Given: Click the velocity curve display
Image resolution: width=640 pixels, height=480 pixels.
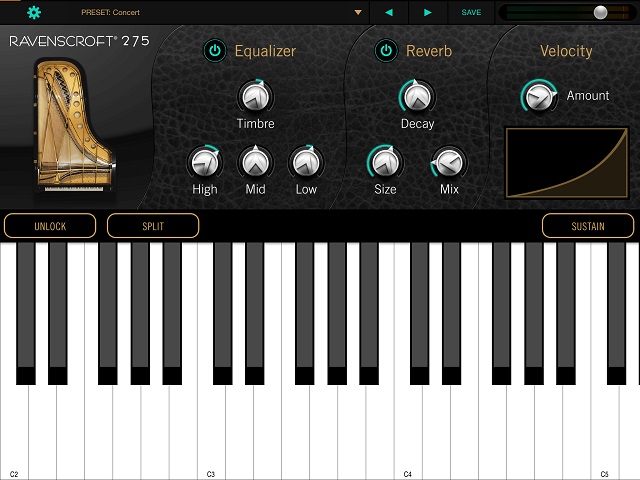Looking at the screenshot, I should click(567, 163).
